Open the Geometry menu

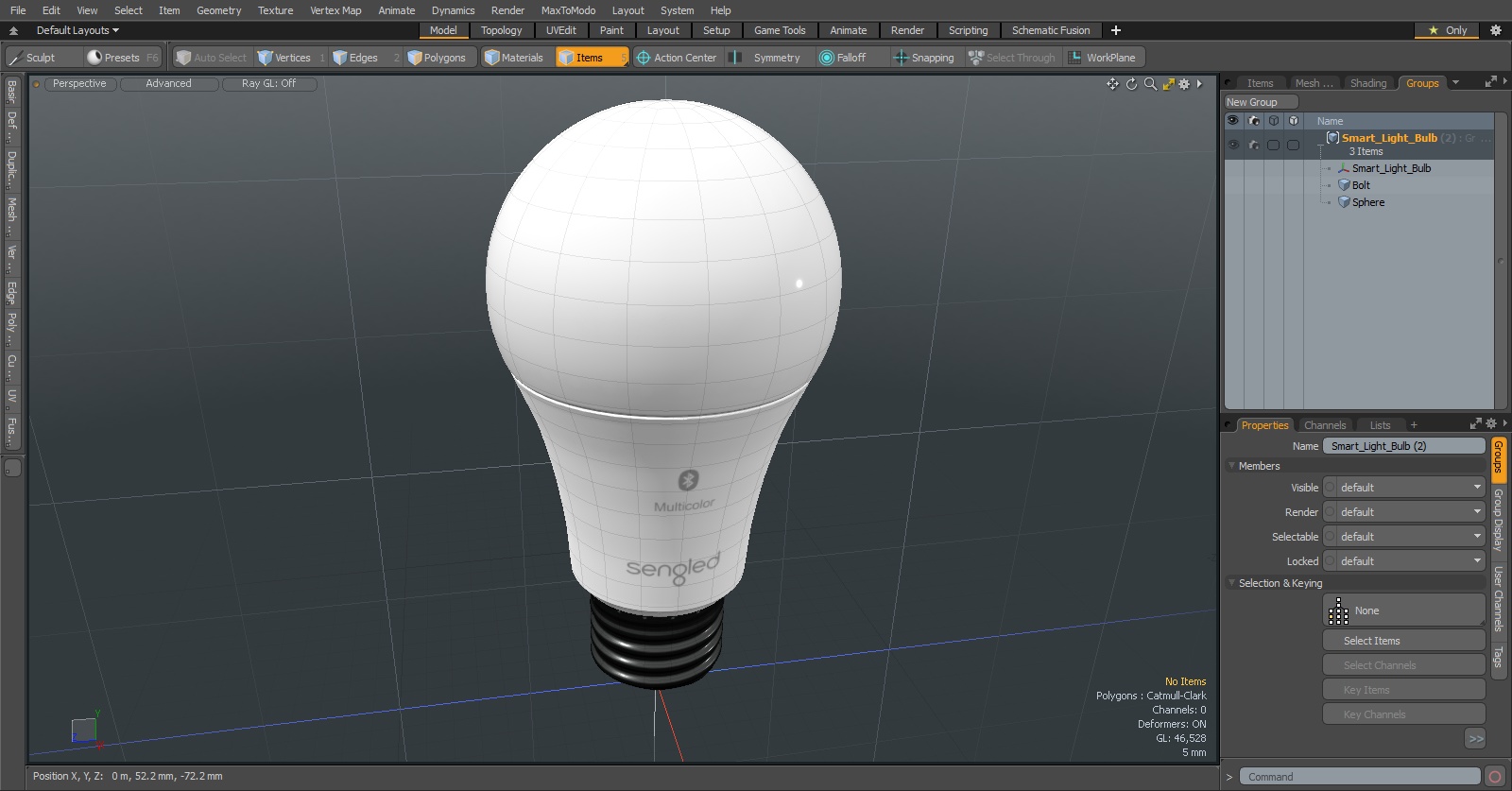click(x=218, y=10)
